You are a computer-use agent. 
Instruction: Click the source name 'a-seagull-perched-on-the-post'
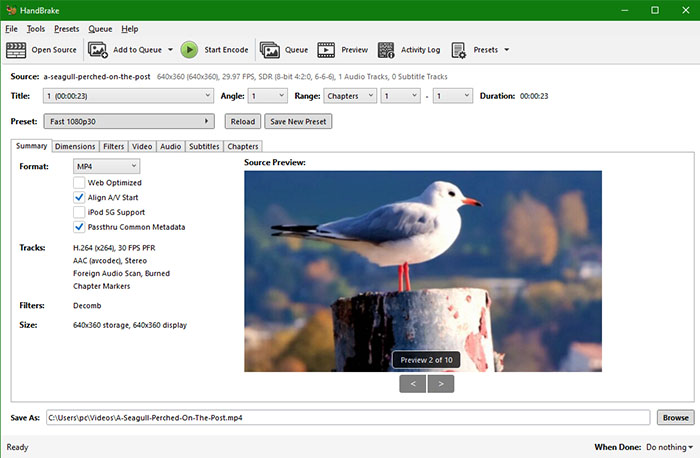(97, 77)
